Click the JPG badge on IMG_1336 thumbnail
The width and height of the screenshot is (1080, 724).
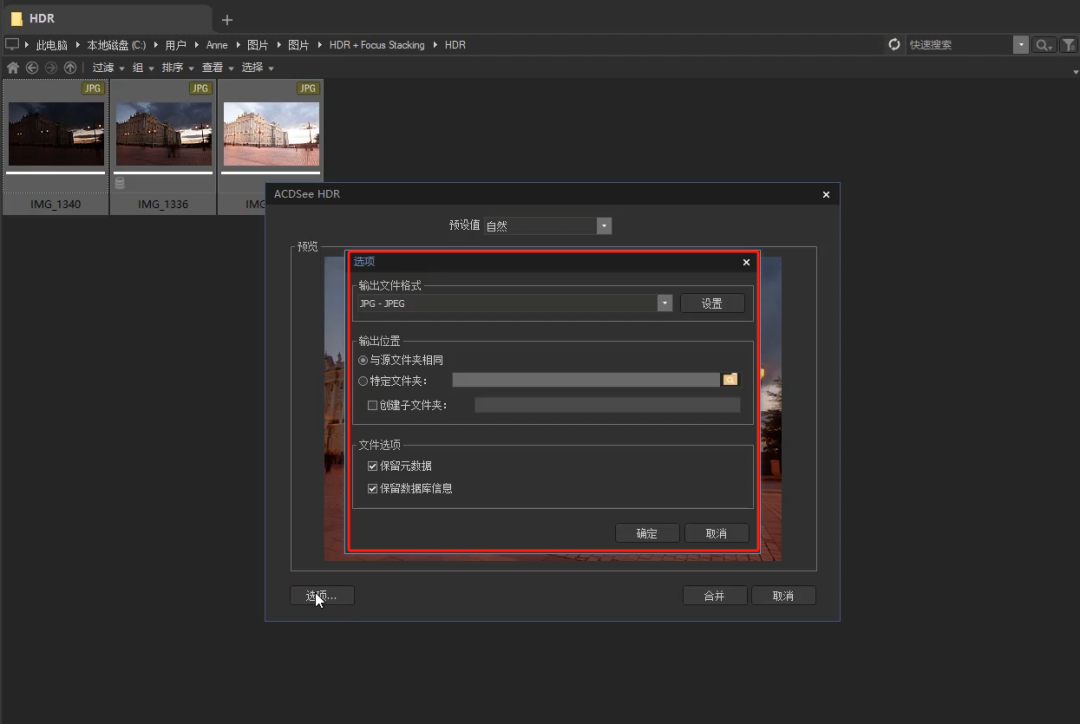[200, 88]
